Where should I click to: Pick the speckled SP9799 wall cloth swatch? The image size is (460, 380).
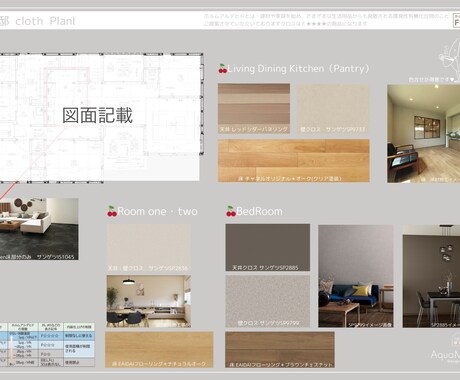coord(268,301)
